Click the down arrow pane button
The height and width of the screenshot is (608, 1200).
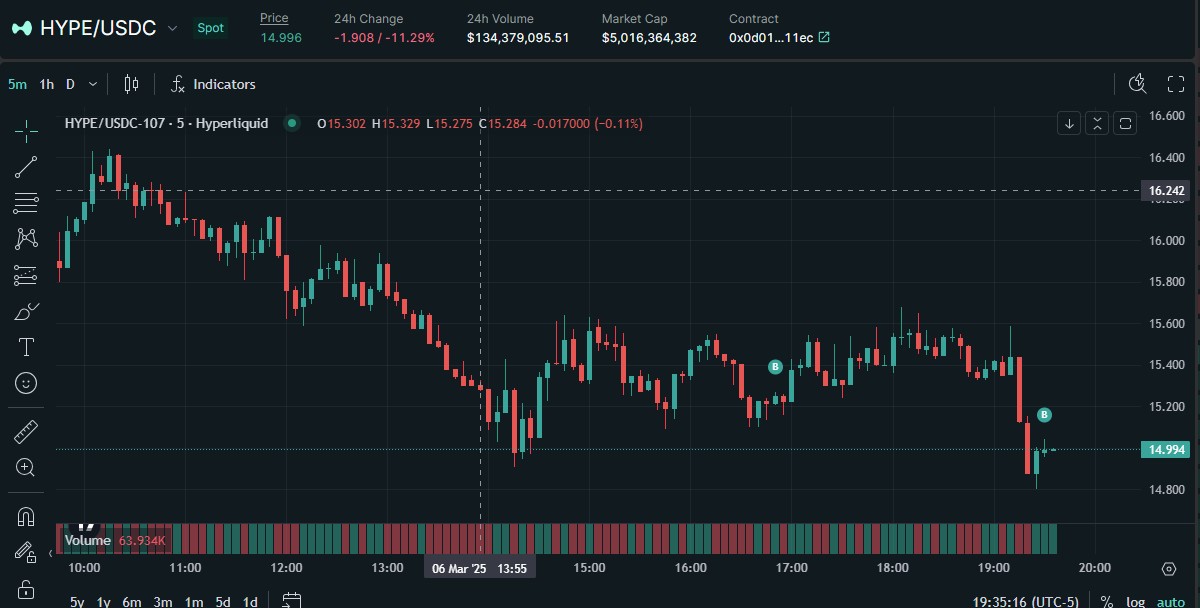click(x=1069, y=124)
